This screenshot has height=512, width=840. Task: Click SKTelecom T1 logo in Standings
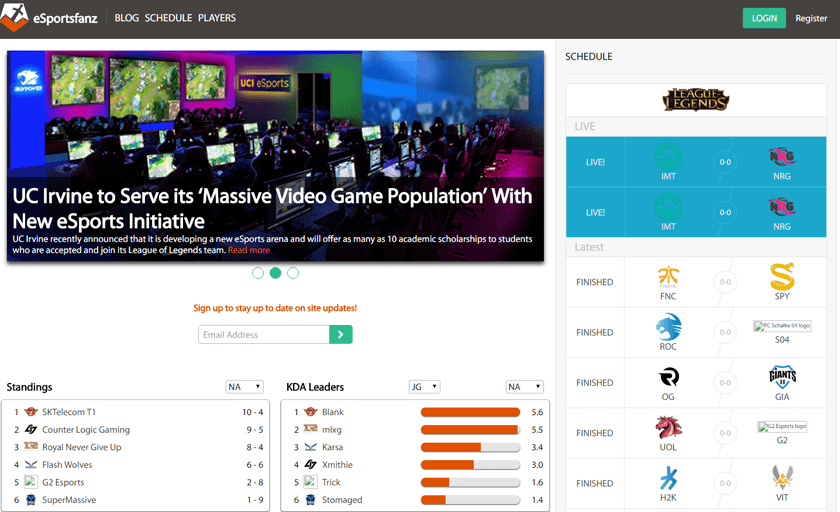[x=31, y=412]
